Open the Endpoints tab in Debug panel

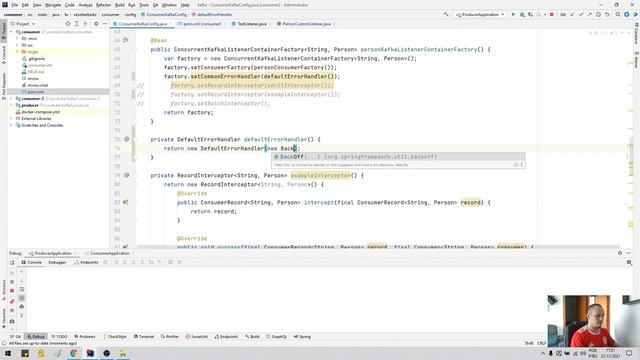coord(86,262)
